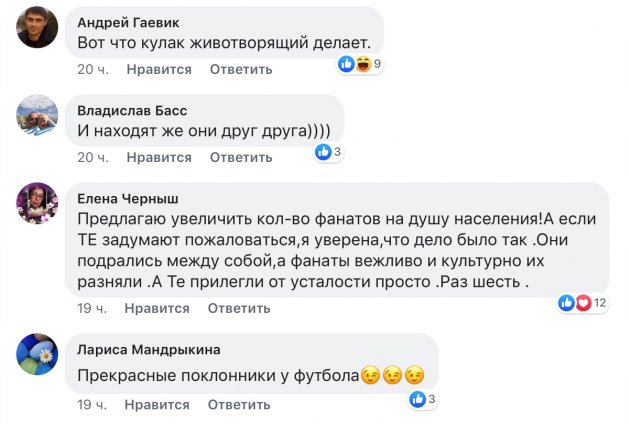Reply to Андрей Гаевик's comment

tap(241, 70)
